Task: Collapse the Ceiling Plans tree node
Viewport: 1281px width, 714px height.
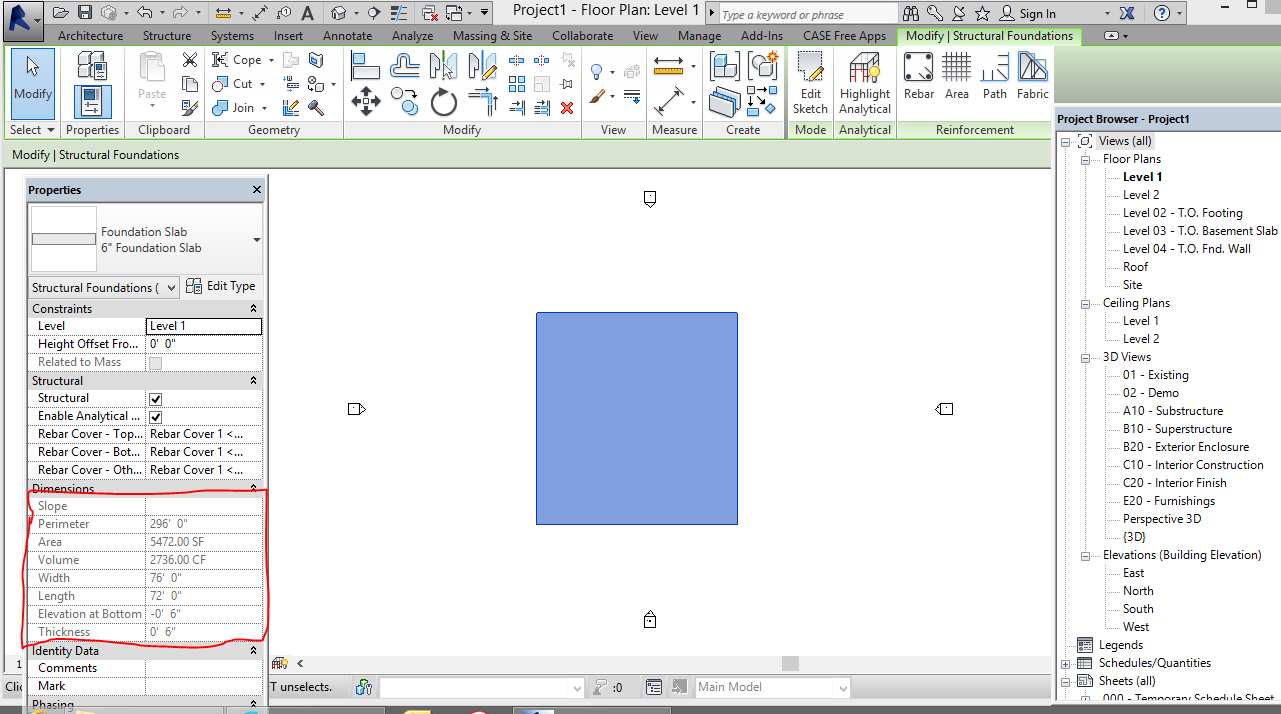Action: pos(1085,303)
